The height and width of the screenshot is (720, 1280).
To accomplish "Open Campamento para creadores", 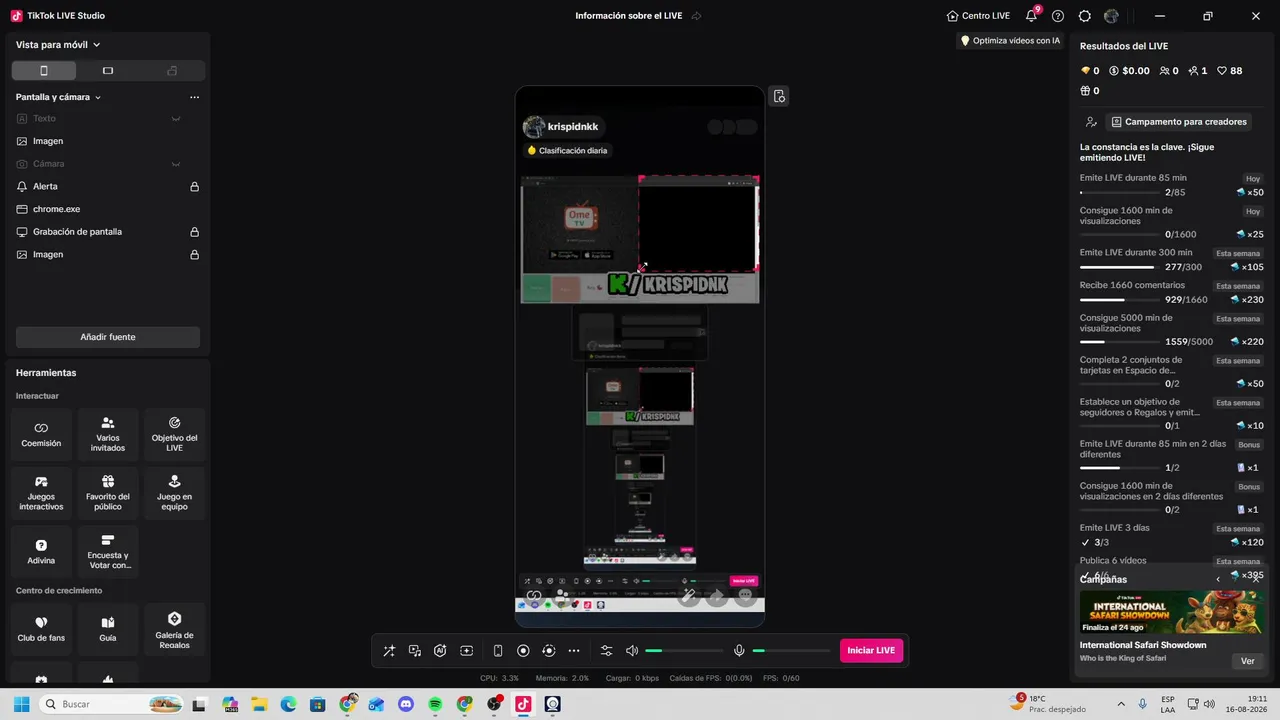I will coord(1179,122).
